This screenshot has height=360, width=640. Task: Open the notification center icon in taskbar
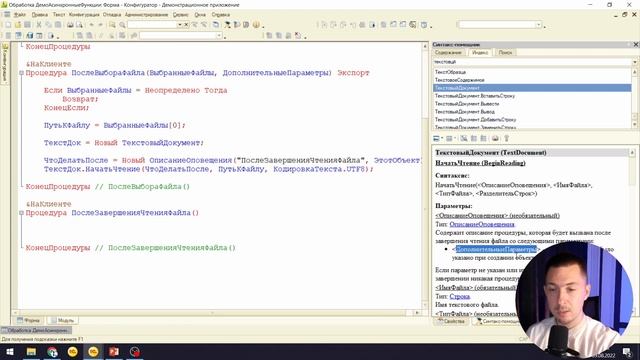(627, 351)
